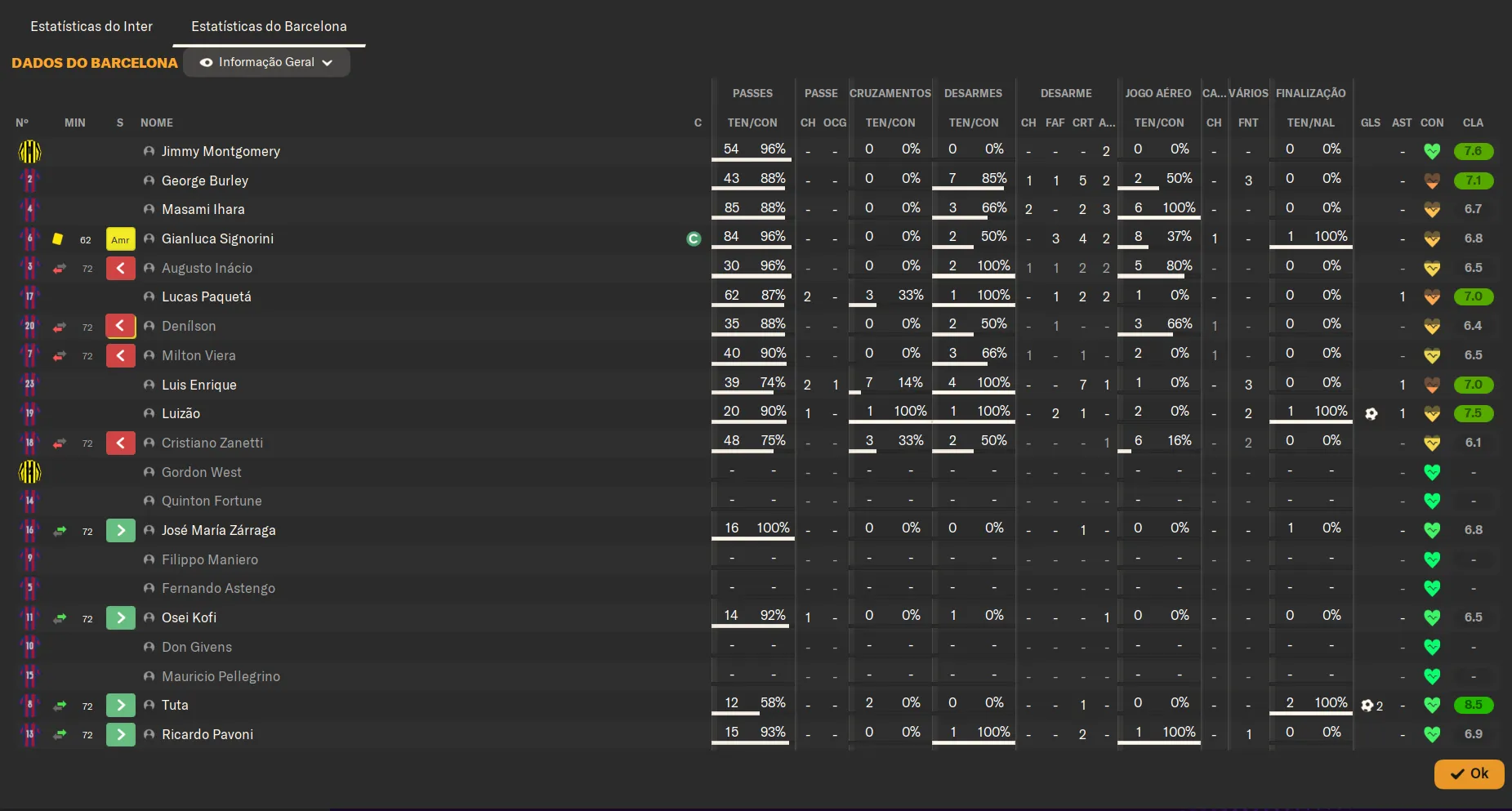
Task: Click Gordon West's goalkeeper kit icon
Action: point(29,472)
